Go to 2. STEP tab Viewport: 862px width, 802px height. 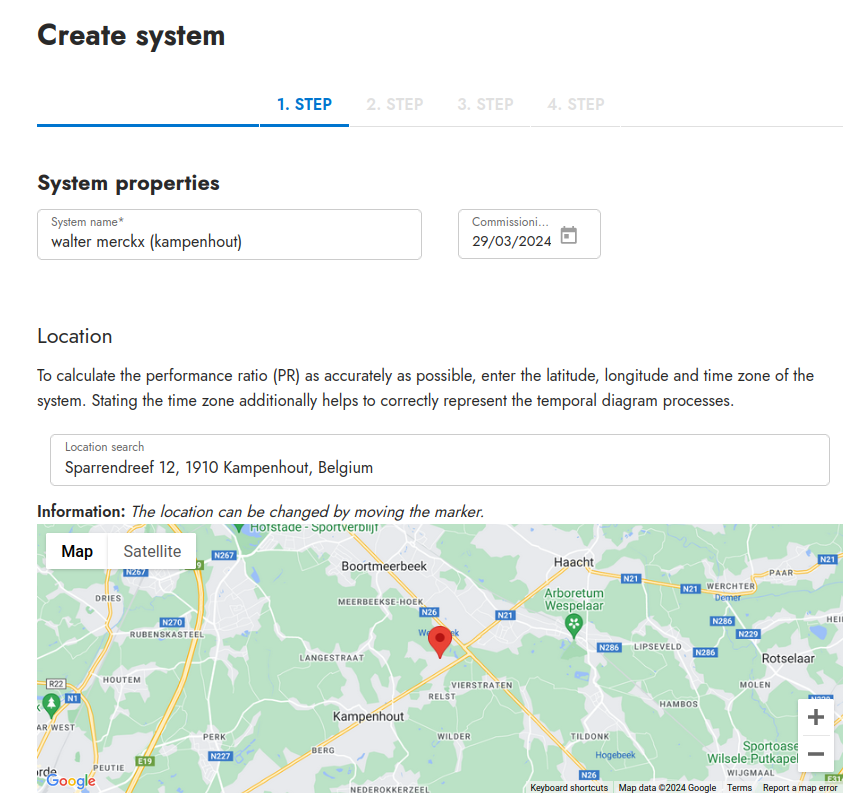point(394,104)
